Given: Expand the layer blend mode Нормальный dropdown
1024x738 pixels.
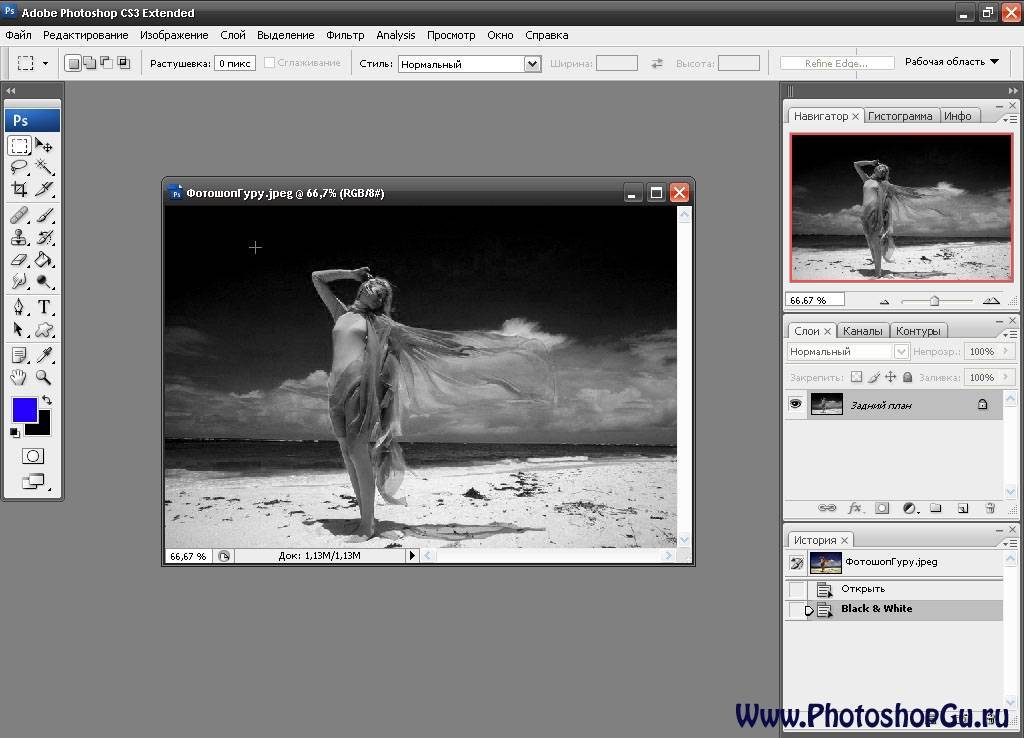Looking at the screenshot, I should pyautogui.click(x=847, y=352).
